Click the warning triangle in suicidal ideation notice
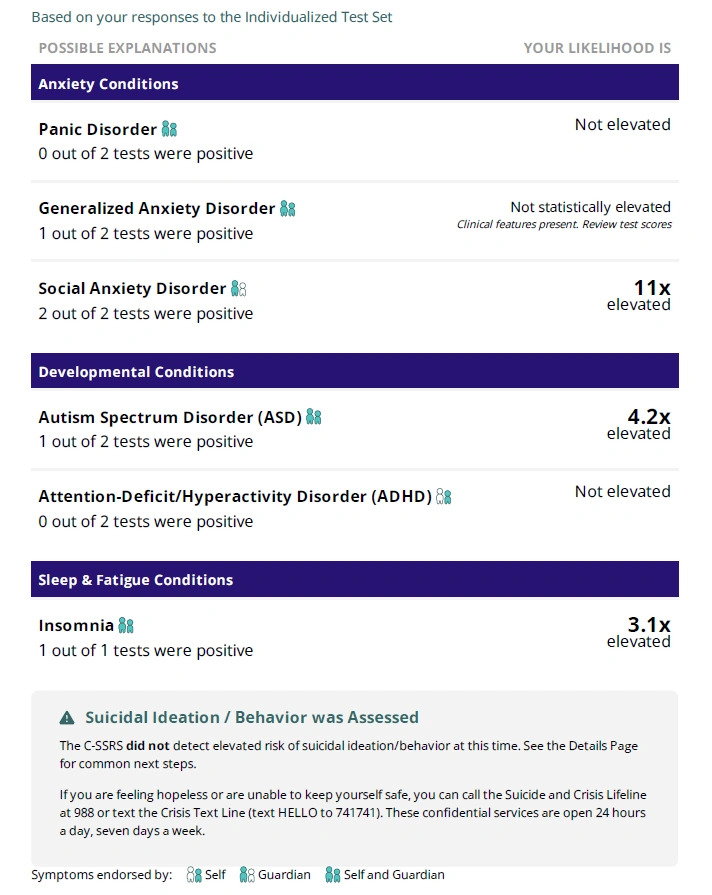 (67, 718)
